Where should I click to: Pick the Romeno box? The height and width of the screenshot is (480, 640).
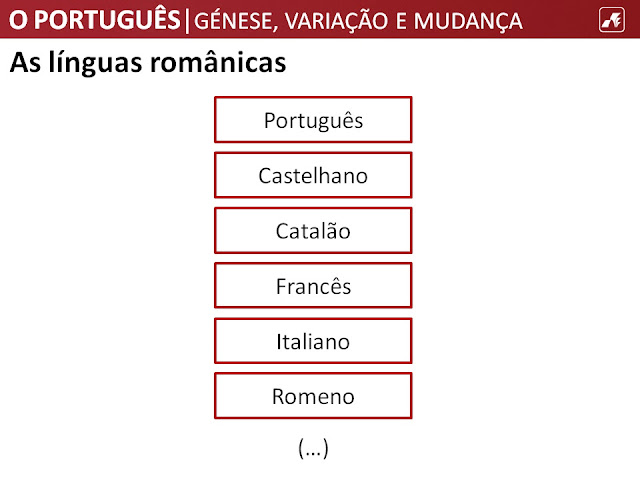[x=313, y=396]
